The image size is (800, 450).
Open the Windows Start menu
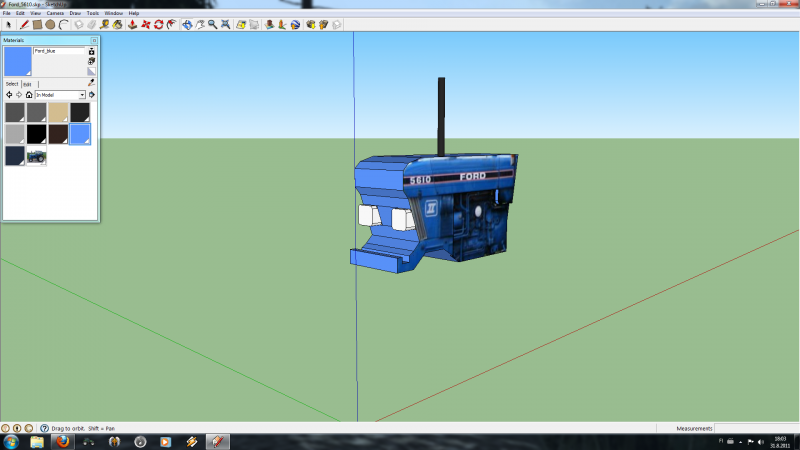(x=11, y=442)
